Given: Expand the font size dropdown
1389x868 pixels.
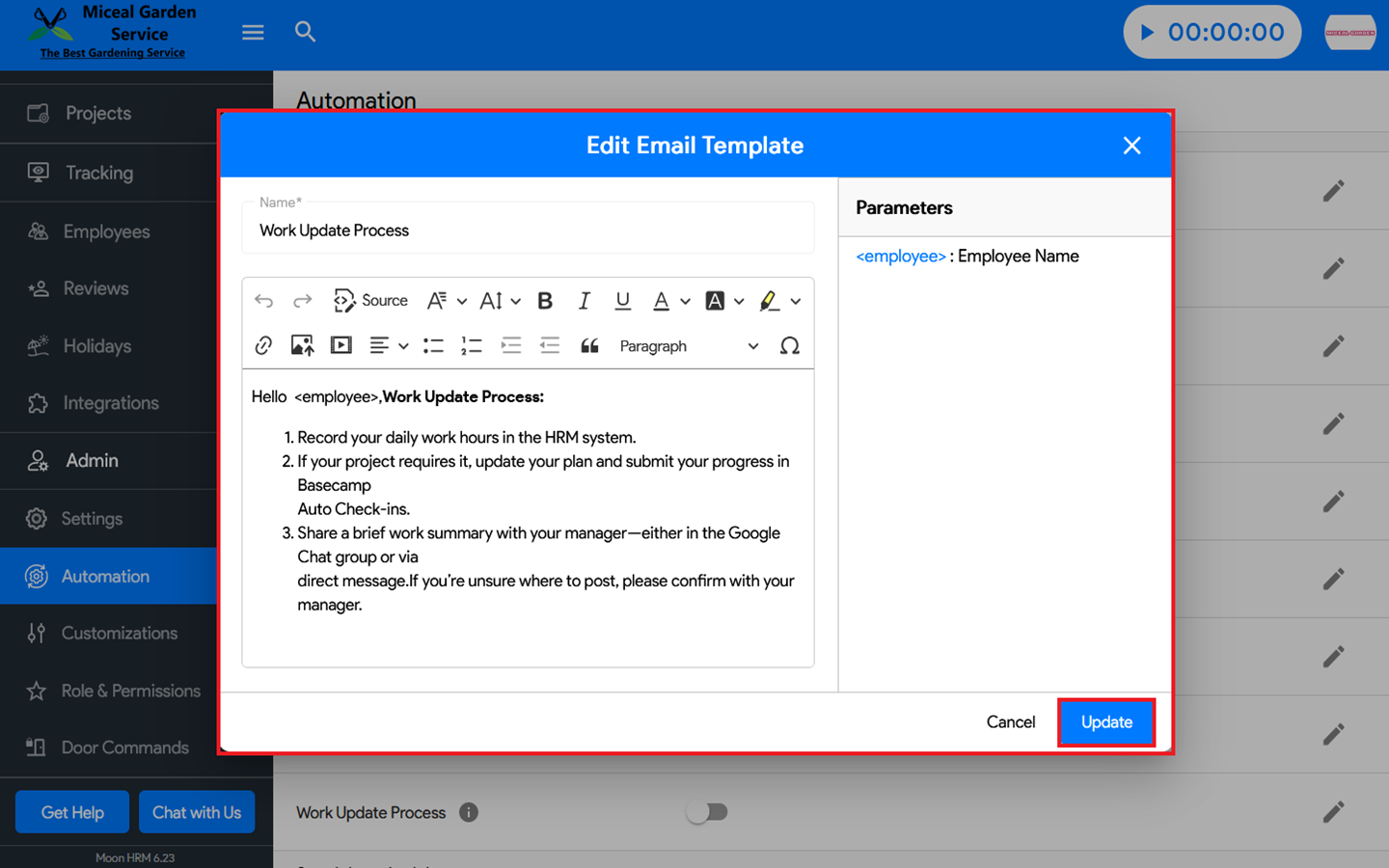Looking at the screenshot, I should coord(500,301).
